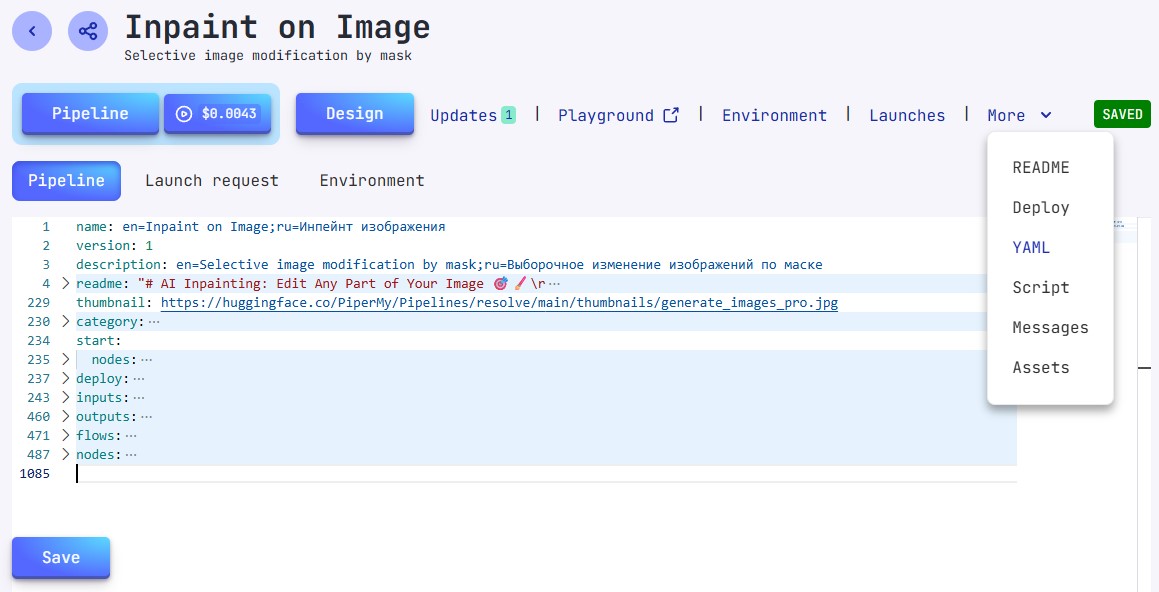The height and width of the screenshot is (592, 1159).
Task: Choose README in the dropdown menu
Action: coord(1040,168)
